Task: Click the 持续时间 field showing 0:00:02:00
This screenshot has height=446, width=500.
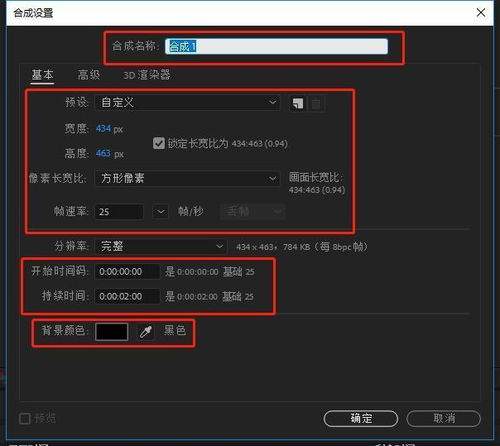Action: [x=127, y=296]
